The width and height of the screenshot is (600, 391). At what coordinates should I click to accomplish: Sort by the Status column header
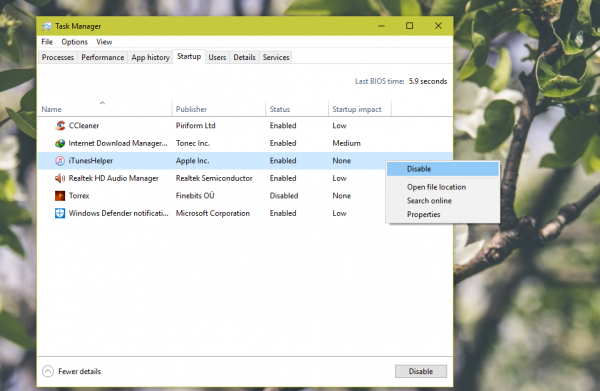[297, 109]
